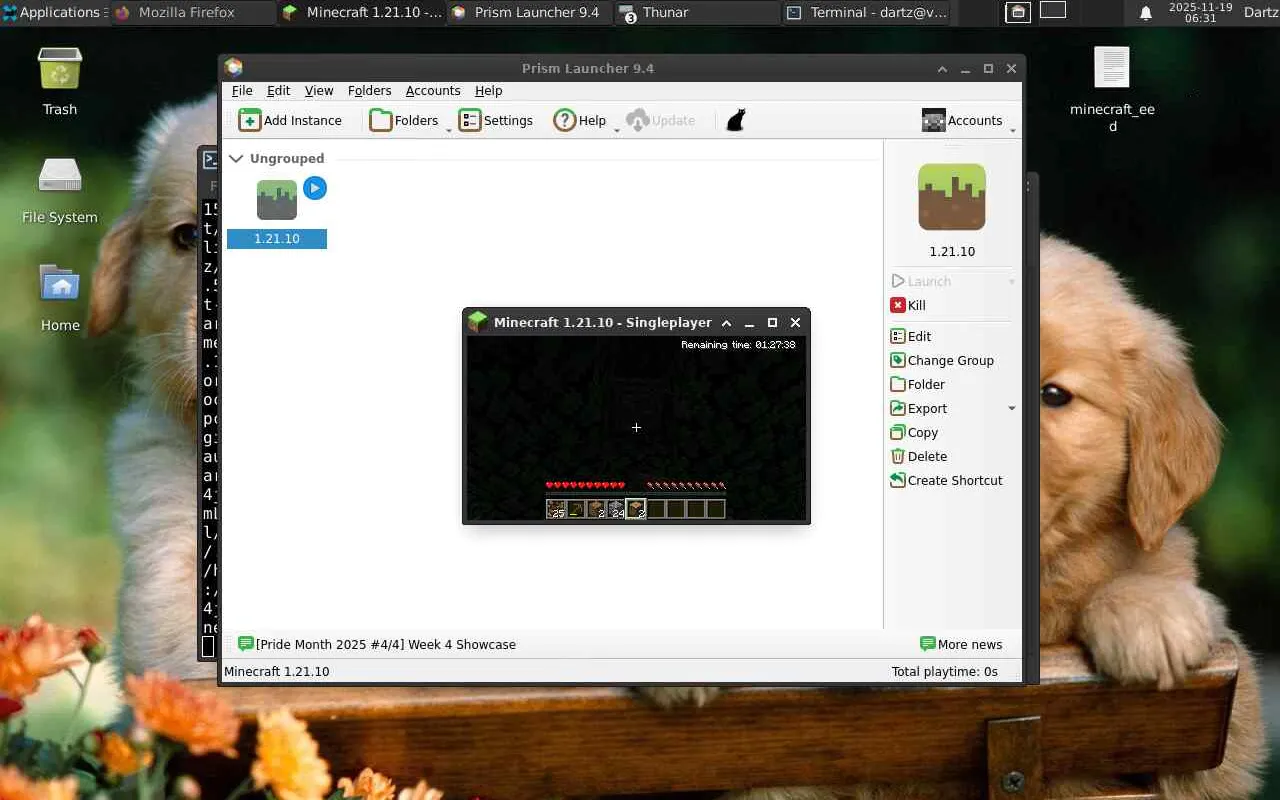Switch to the Minecraft 1.21.10 taskbar item
The image size is (1280, 800).
click(x=362, y=12)
